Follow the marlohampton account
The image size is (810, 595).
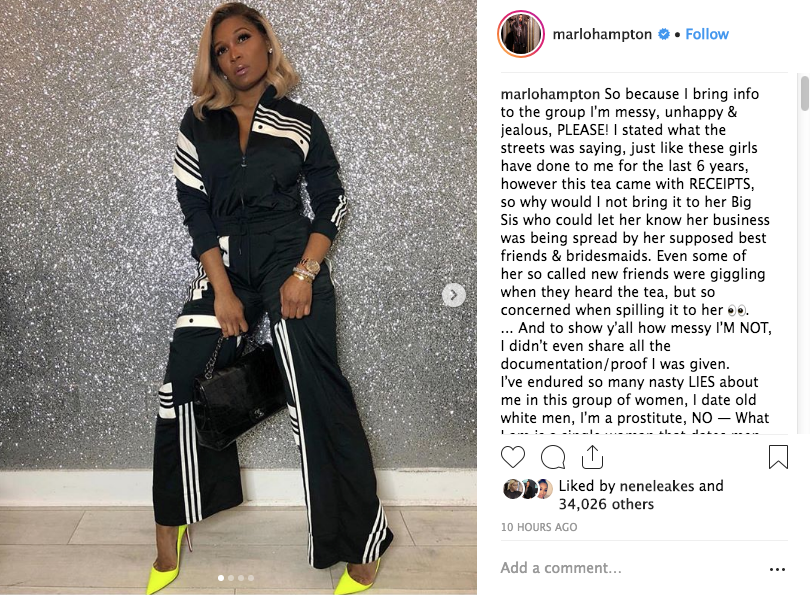(707, 34)
